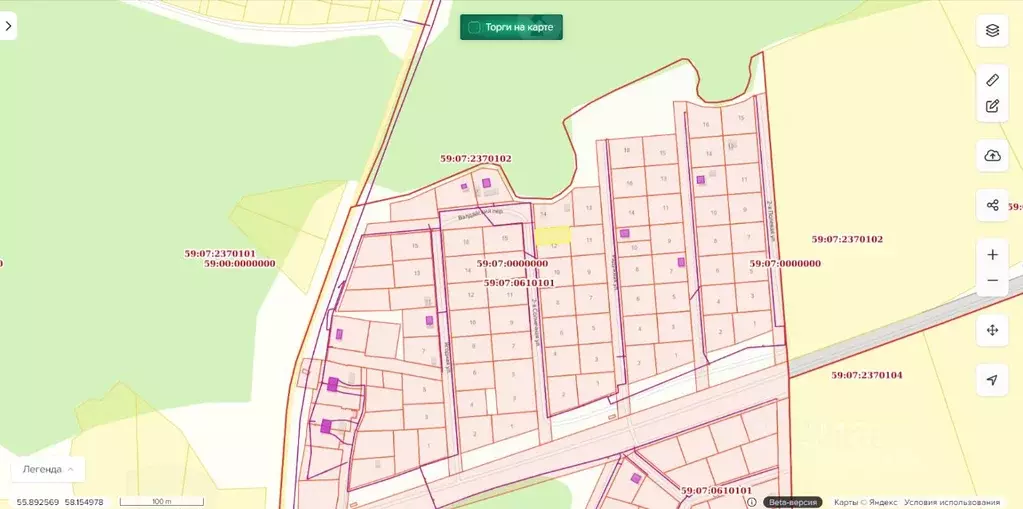Click cadastral quarter label 59:07:2370101
1023x509 pixels.
(220, 253)
